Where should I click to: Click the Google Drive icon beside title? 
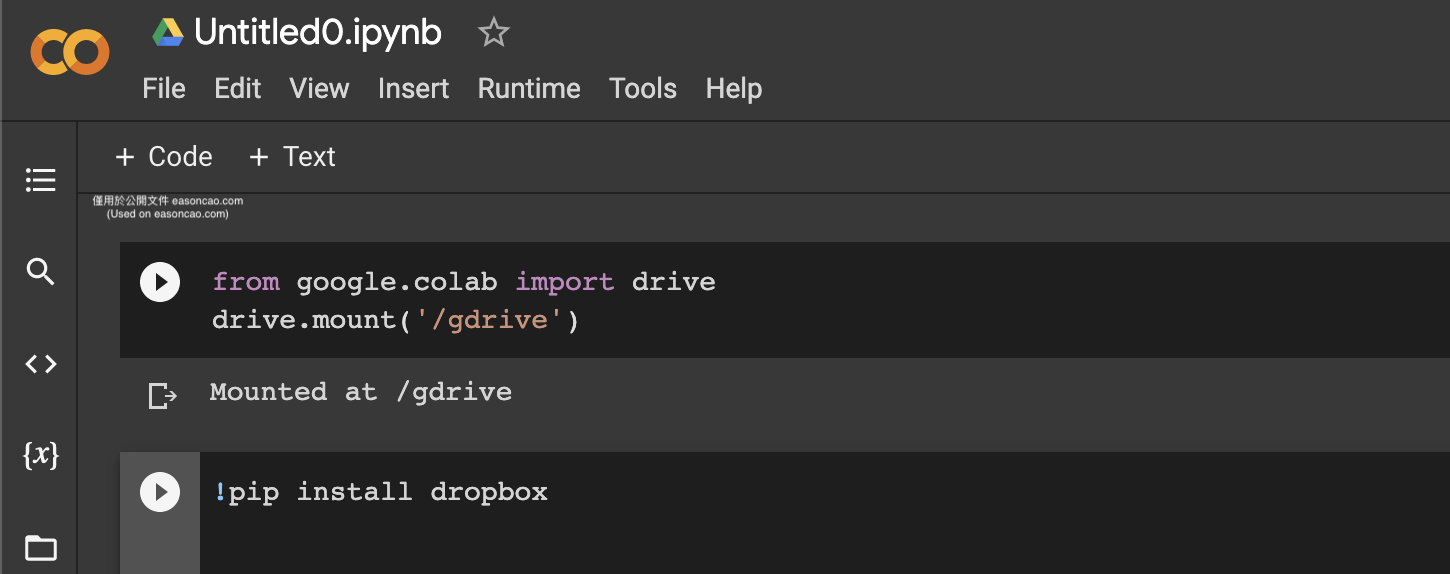click(168, 33)
